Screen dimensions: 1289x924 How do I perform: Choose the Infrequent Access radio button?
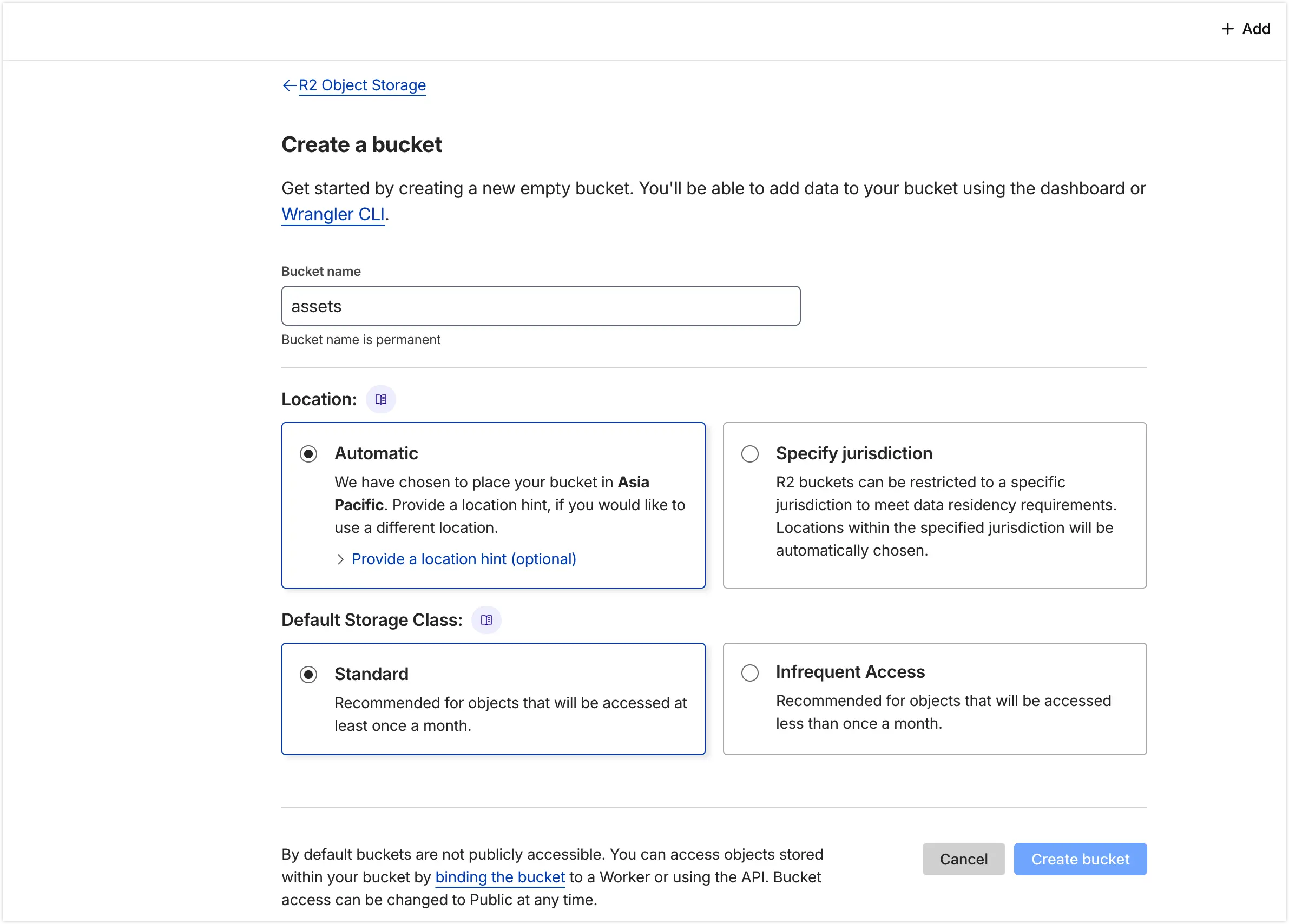click(749, 673)
